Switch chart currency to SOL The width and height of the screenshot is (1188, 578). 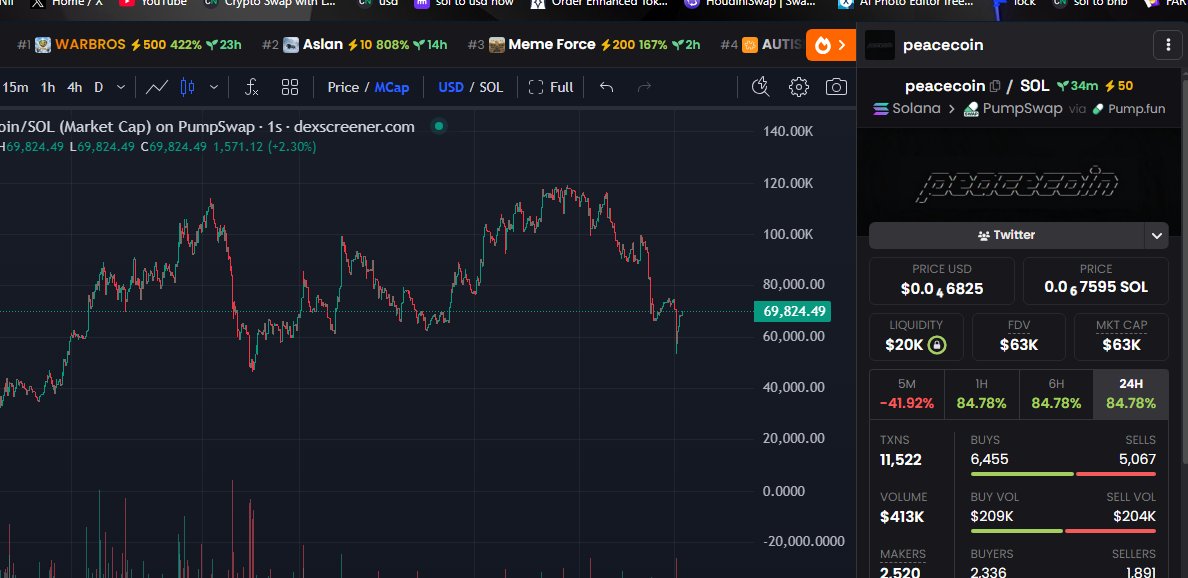click(x=491, y=87)
